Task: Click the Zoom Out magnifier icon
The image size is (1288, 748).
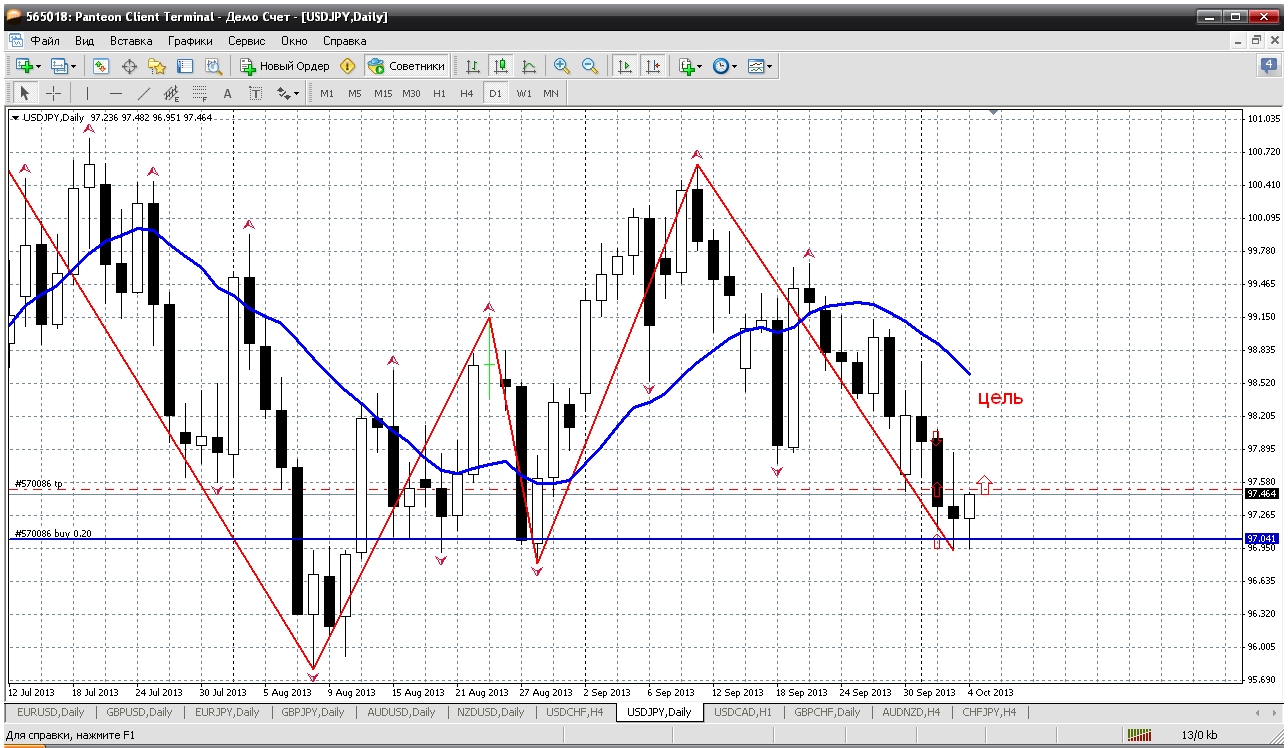Action: [x=590, y=66]
